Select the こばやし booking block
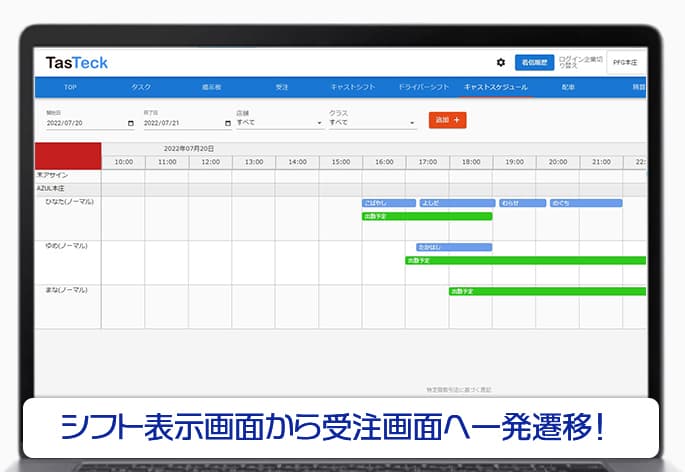Image resolution: width=685 pixels, height=472 pixels. coord(388,203)
